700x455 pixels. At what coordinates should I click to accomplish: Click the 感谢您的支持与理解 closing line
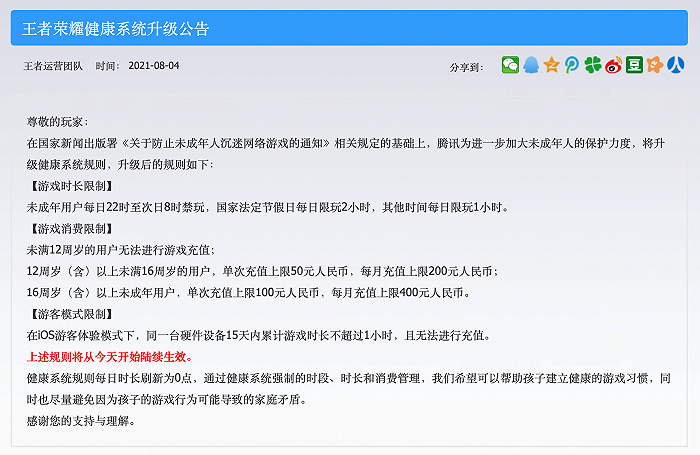click(82, 420)
